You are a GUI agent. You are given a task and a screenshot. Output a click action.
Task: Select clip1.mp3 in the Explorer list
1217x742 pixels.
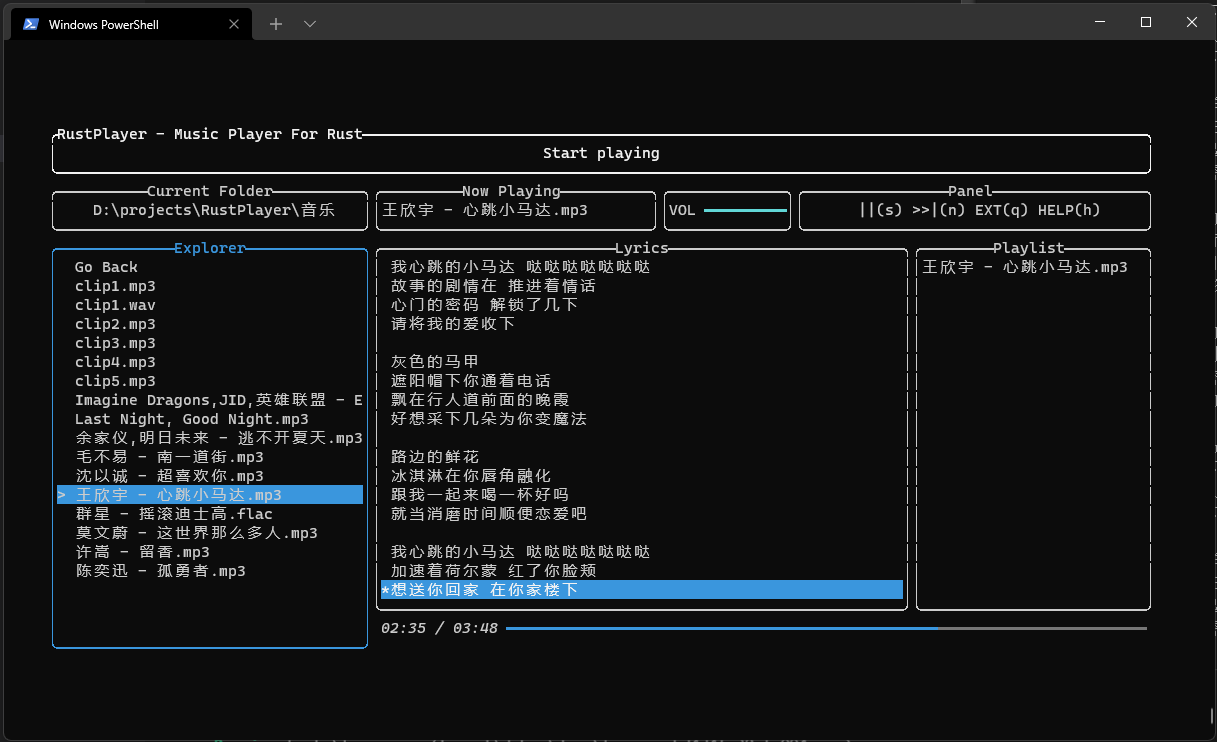[x=115, y=286]
